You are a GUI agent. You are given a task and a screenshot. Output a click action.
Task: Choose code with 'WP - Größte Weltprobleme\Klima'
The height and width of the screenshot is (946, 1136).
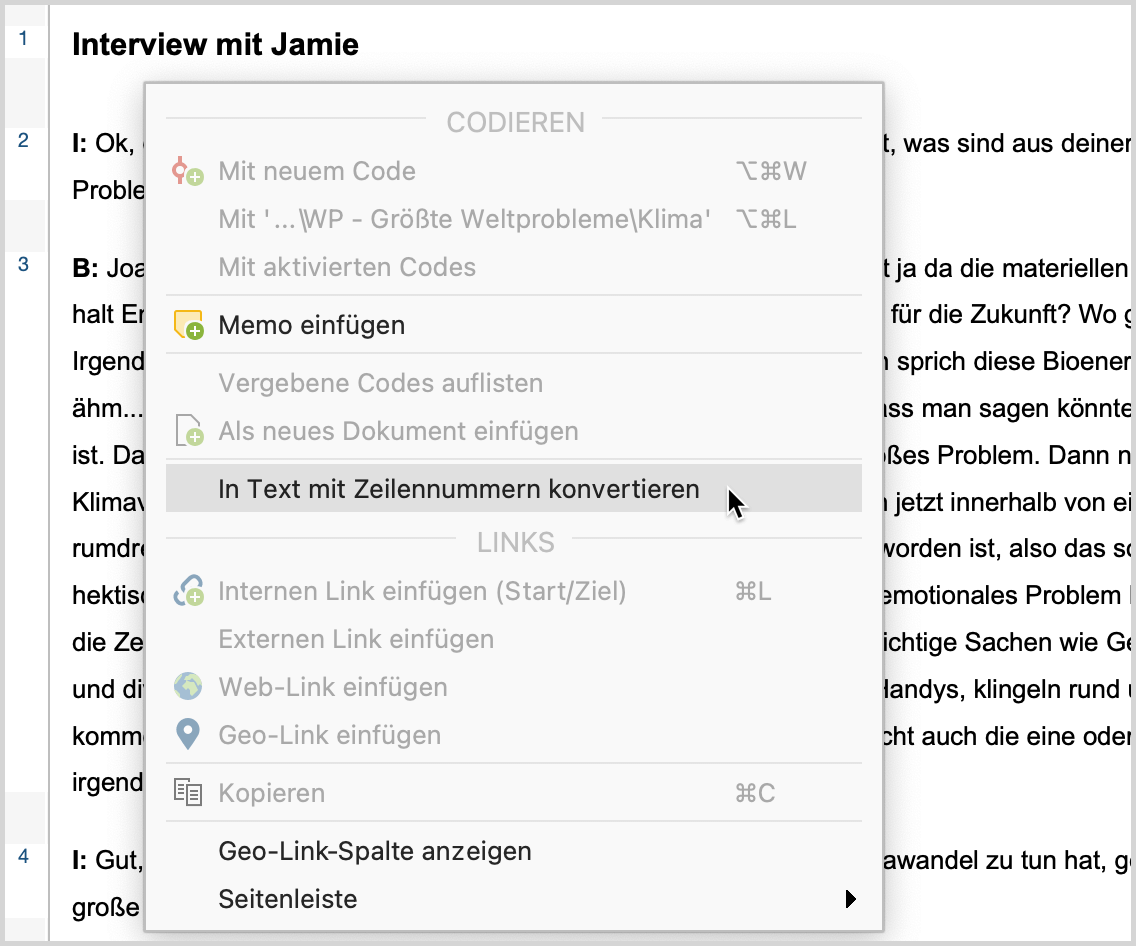coord(464,219)
